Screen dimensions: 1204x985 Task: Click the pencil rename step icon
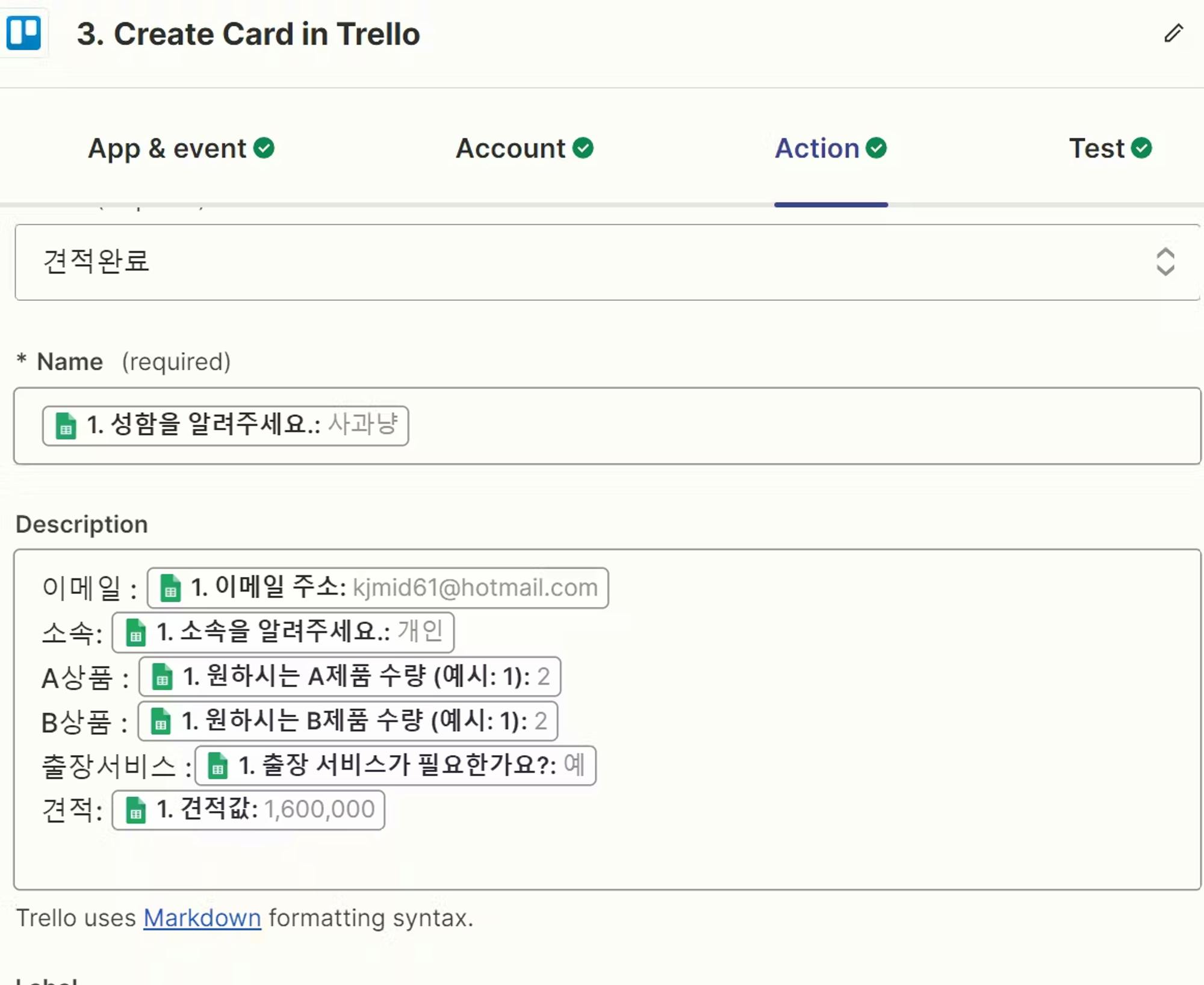point(1173,33)
